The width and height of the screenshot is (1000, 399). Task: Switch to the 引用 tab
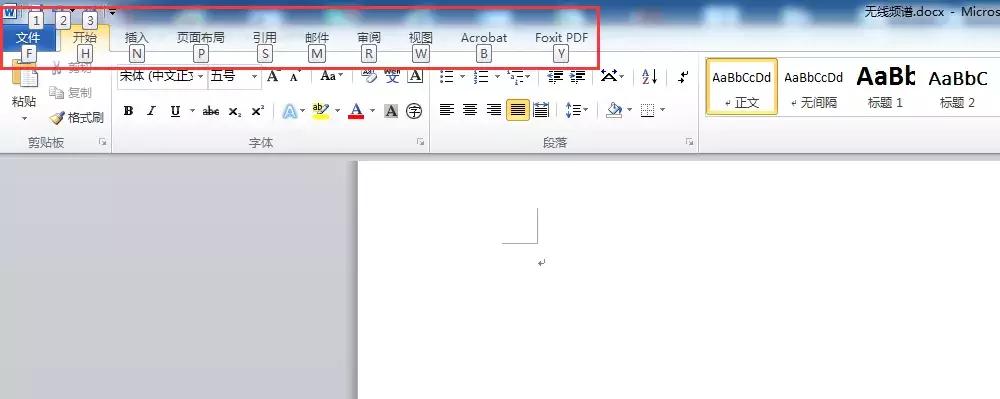[x=264, y=38]
